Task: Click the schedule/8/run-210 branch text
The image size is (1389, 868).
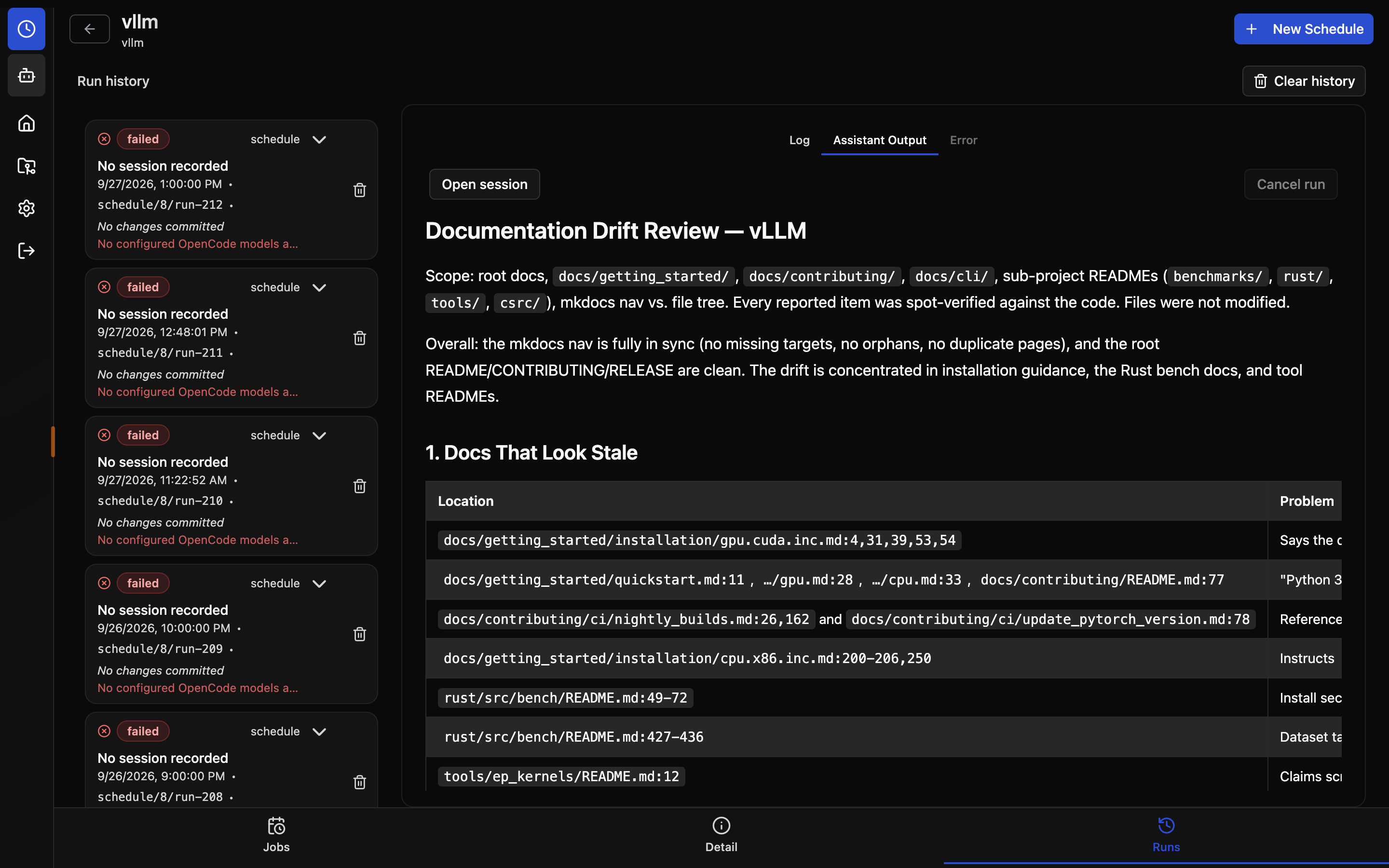Action: pos(160,501)
